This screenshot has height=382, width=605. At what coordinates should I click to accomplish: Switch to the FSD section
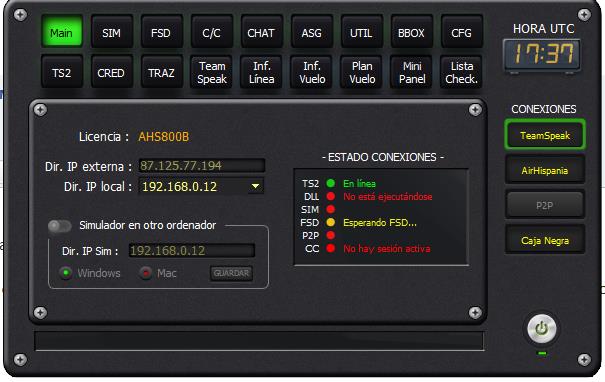pyautogui.click(x=161, y=32)
